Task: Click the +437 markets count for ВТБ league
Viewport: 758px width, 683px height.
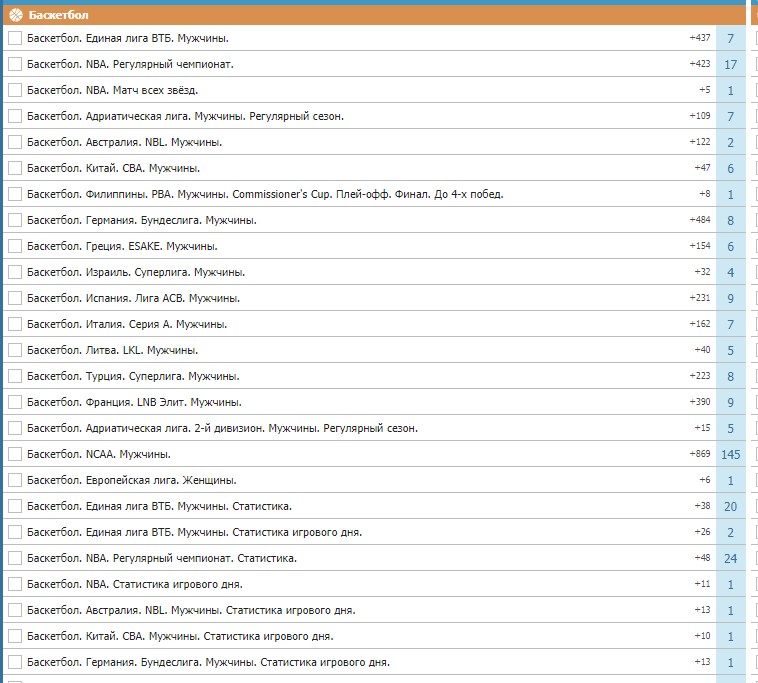Action: pos(700,38)
